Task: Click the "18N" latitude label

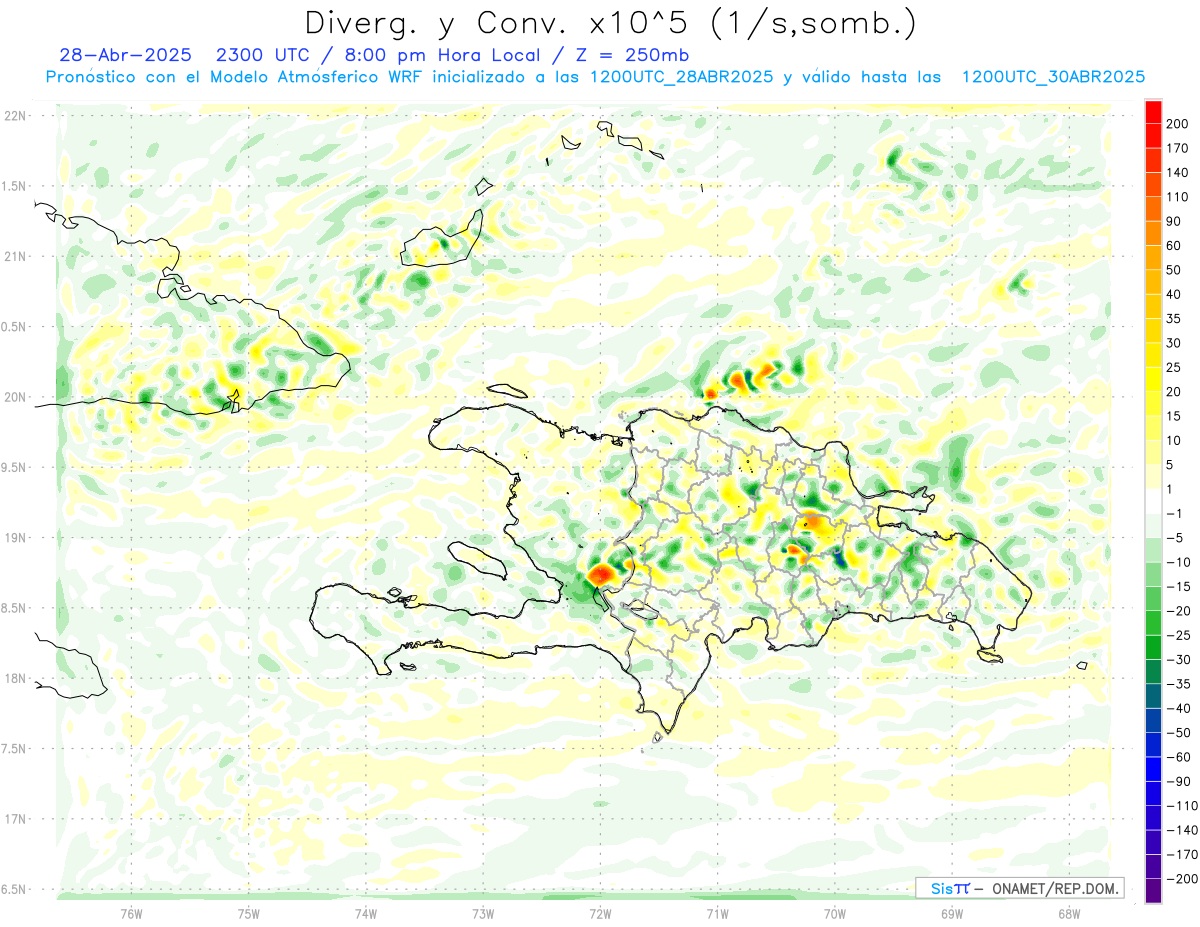Action: [x=15, y=678]
